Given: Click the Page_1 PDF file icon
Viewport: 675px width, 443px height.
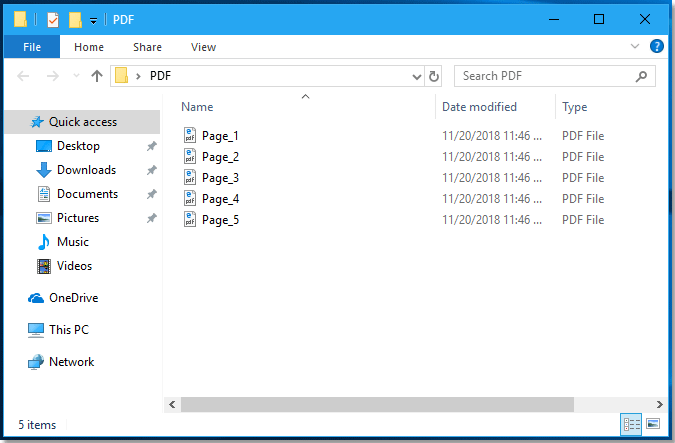Looking at the screenshot, I should pyautogui.click(x=191, y=136).
